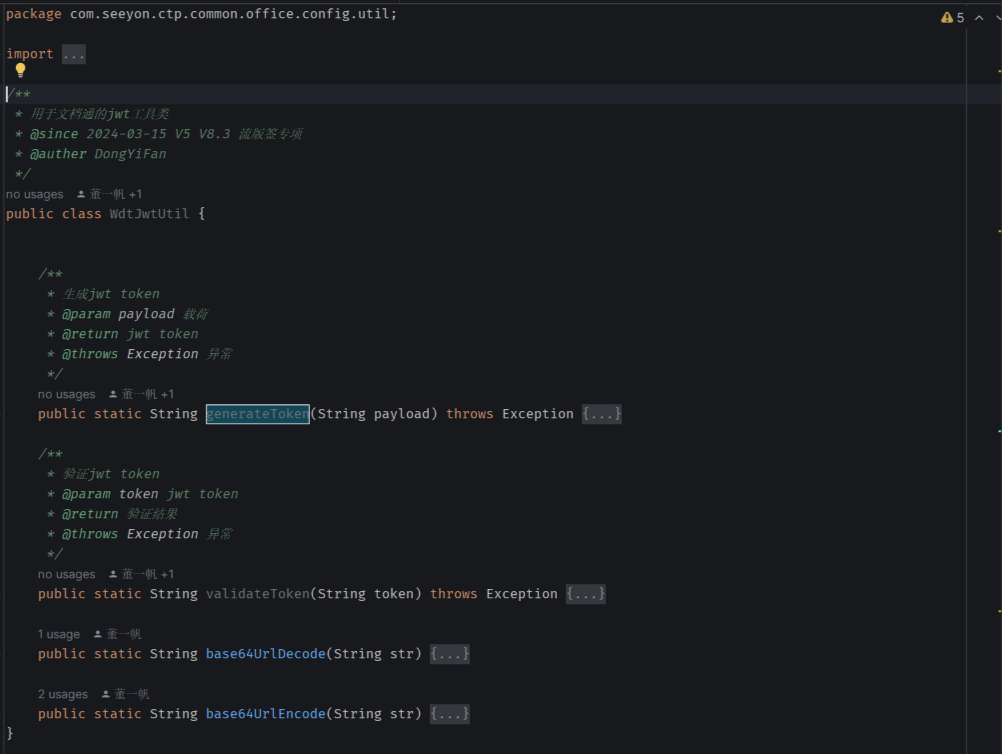Screen dimensions: 1002x754
Task: Unfold the base64UrlEncode method body
Action: [450, 714]
